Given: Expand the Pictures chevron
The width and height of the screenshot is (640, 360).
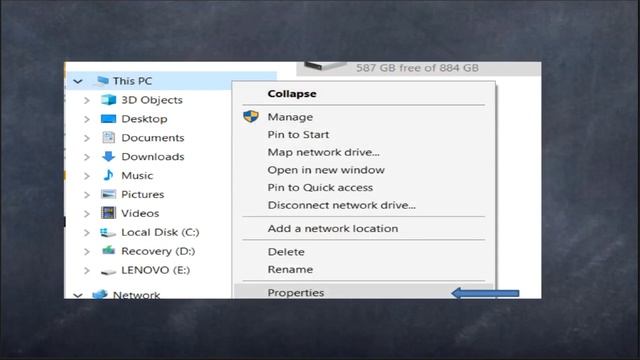Looking at the screenshot, I should coord(87,195).
